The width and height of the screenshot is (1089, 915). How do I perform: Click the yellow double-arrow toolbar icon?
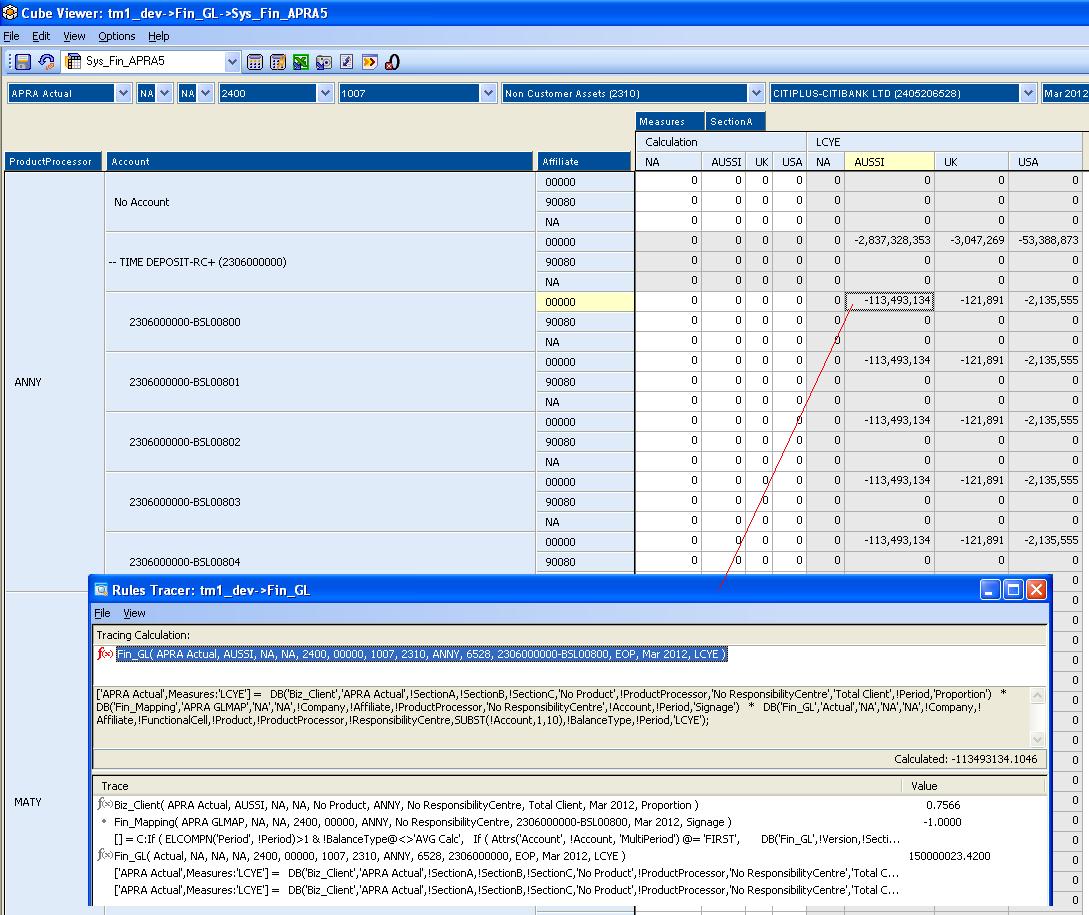click(369, 62)
